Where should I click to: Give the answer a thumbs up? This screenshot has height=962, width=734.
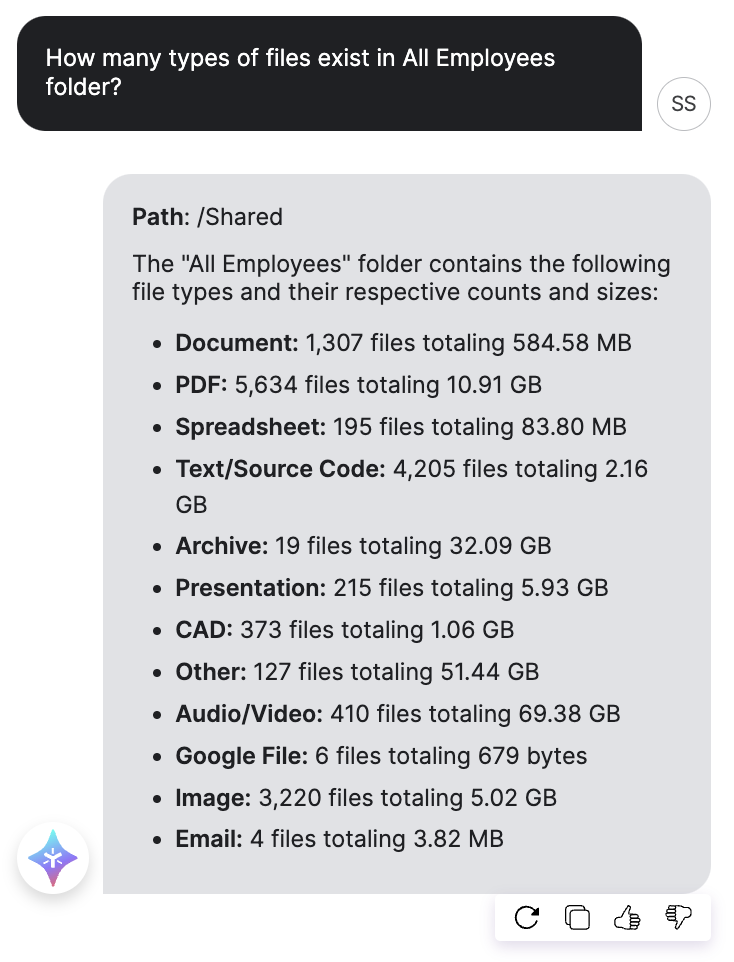point(627,918)
